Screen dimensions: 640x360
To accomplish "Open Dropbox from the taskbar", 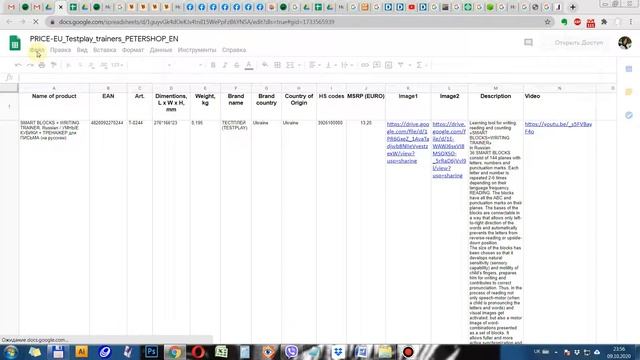I will [x=338, y=352].
